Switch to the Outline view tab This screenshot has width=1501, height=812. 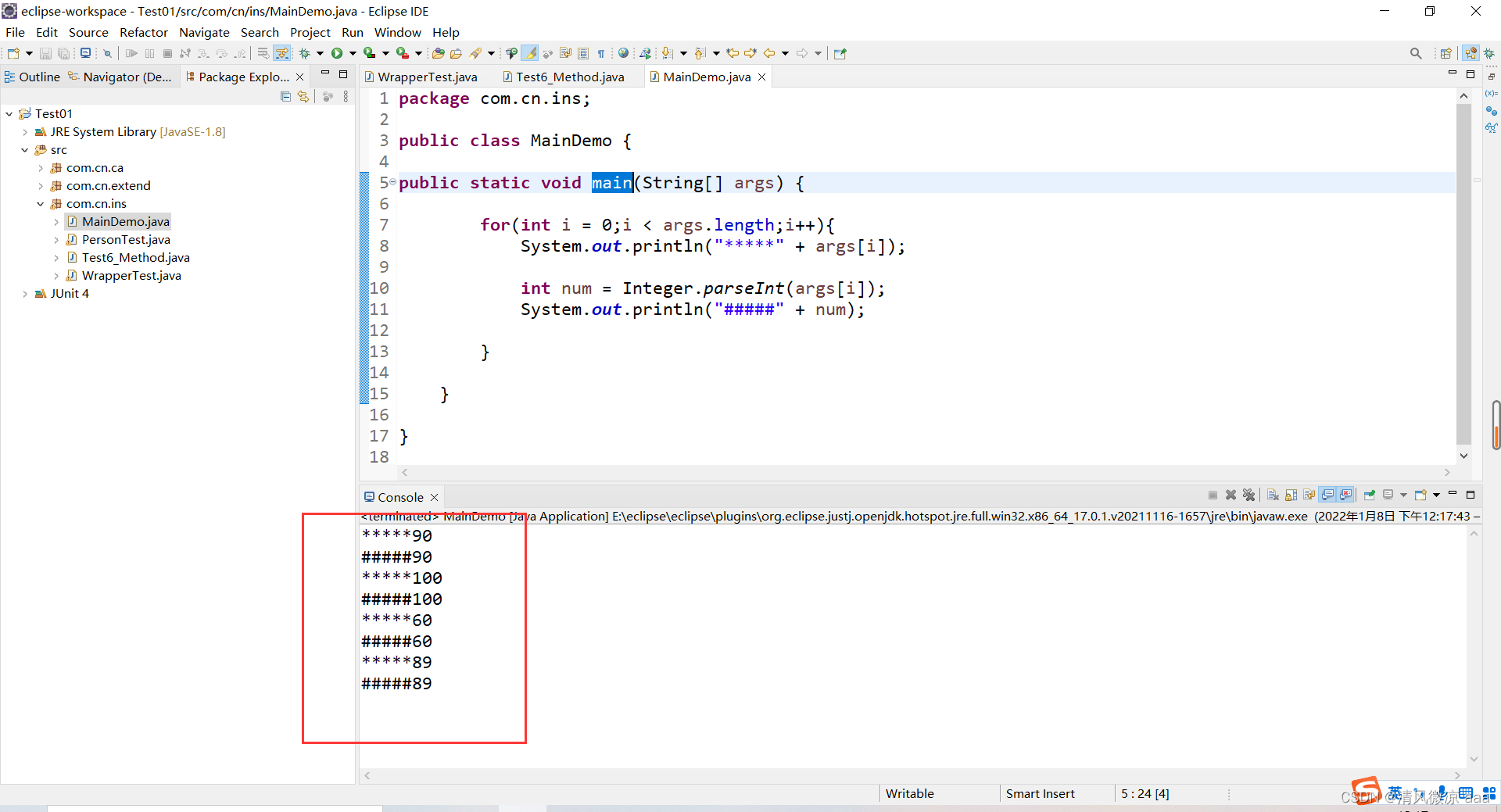pos(32,77)
